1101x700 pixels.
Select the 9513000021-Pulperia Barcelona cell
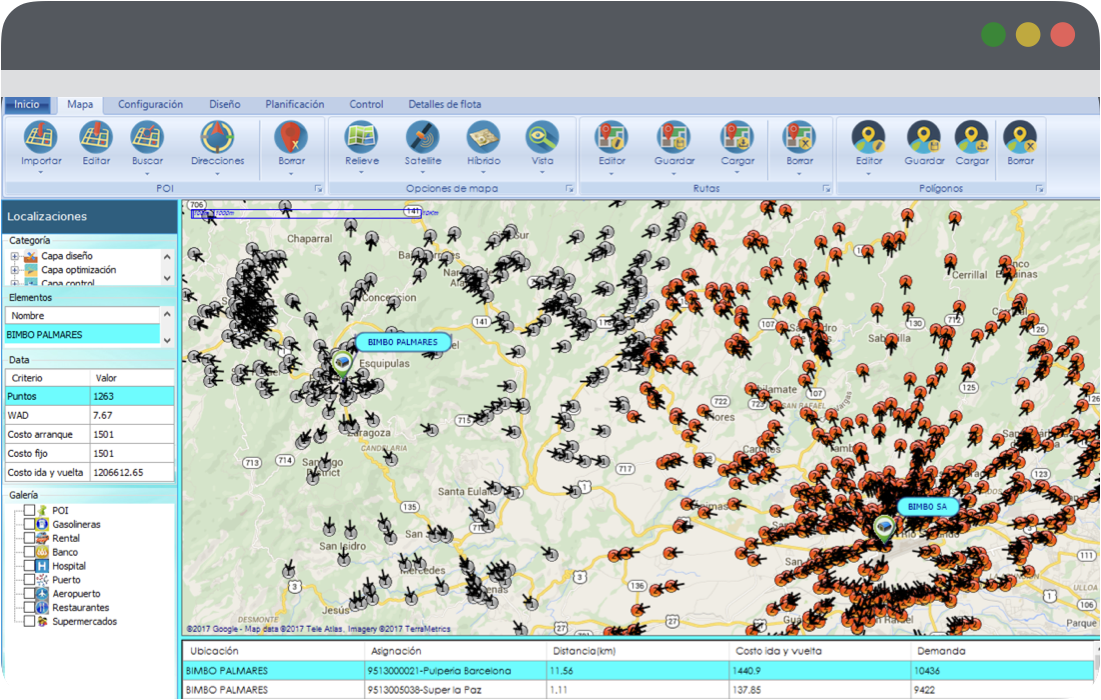tap(455, 671)
